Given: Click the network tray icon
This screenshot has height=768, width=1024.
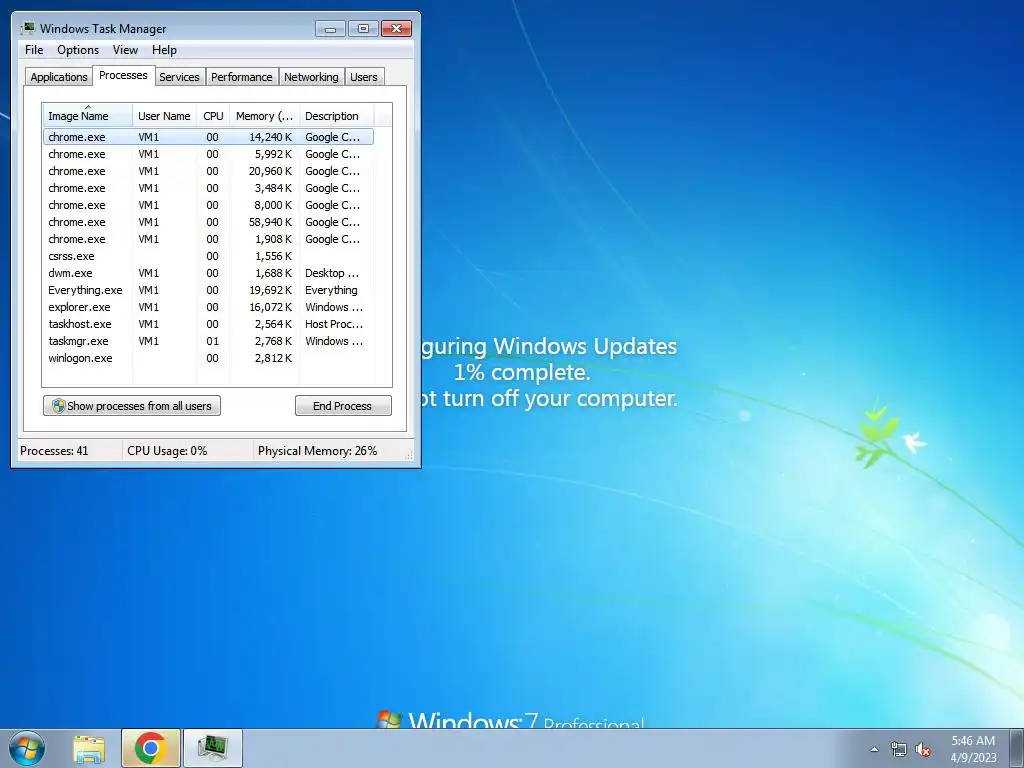Looking at the screenshot, I should 899,749.
